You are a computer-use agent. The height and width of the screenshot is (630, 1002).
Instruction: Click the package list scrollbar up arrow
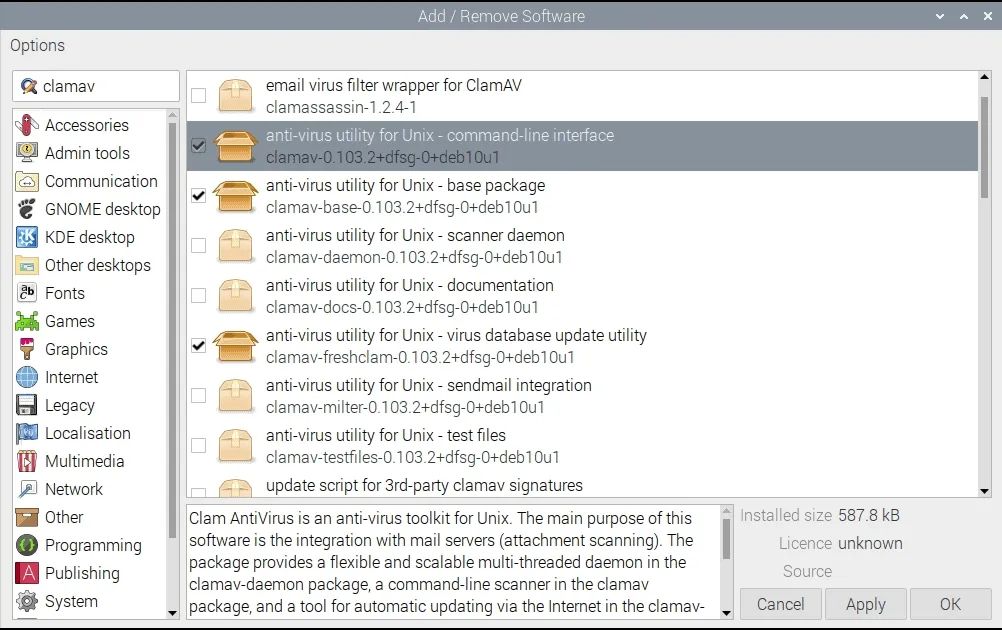coord(984,77)
